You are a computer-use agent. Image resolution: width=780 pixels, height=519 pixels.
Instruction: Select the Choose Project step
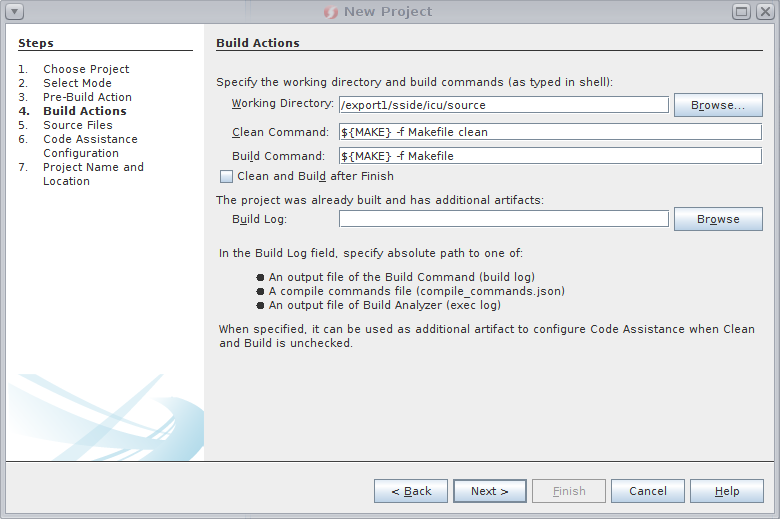[86, 69]
